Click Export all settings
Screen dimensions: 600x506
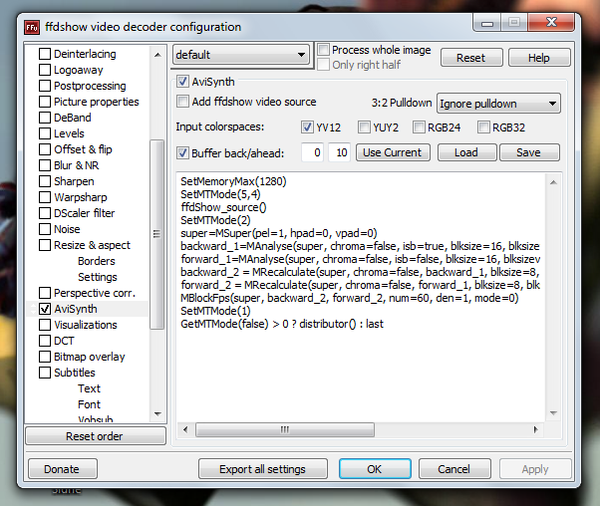[262, 469]
